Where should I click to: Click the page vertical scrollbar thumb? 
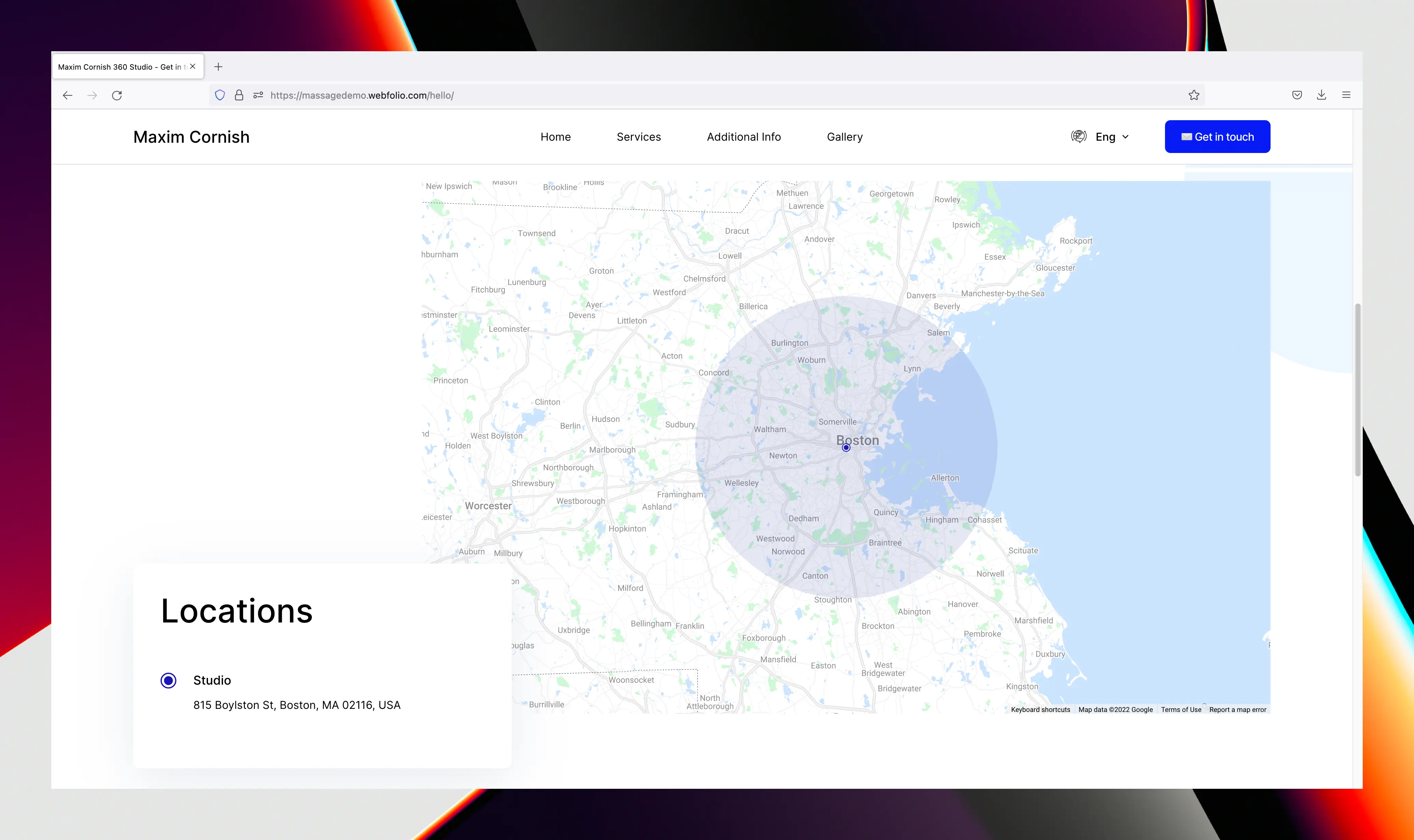pyautogui.click(x=1357, y=390)
